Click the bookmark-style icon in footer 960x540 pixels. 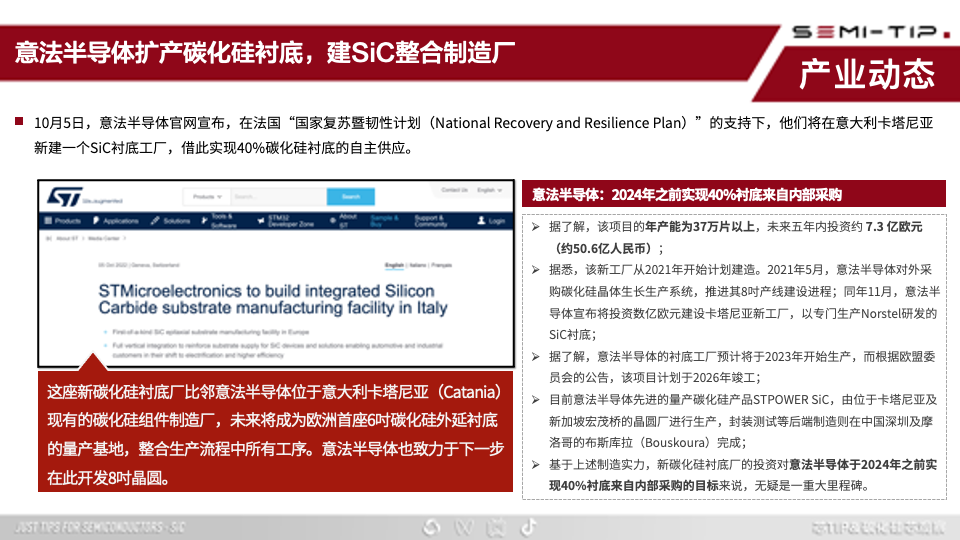pyautogui.click(x=496, y=527)
